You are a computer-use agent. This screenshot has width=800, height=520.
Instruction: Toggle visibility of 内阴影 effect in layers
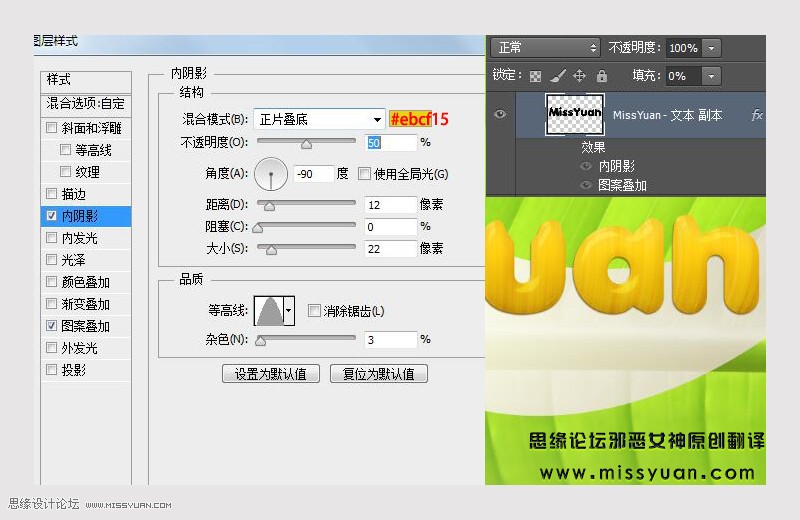tap(586, 166)
